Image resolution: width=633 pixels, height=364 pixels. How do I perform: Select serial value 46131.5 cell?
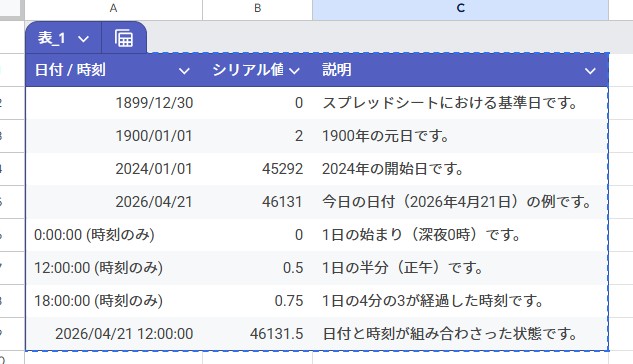coord(258,334)
